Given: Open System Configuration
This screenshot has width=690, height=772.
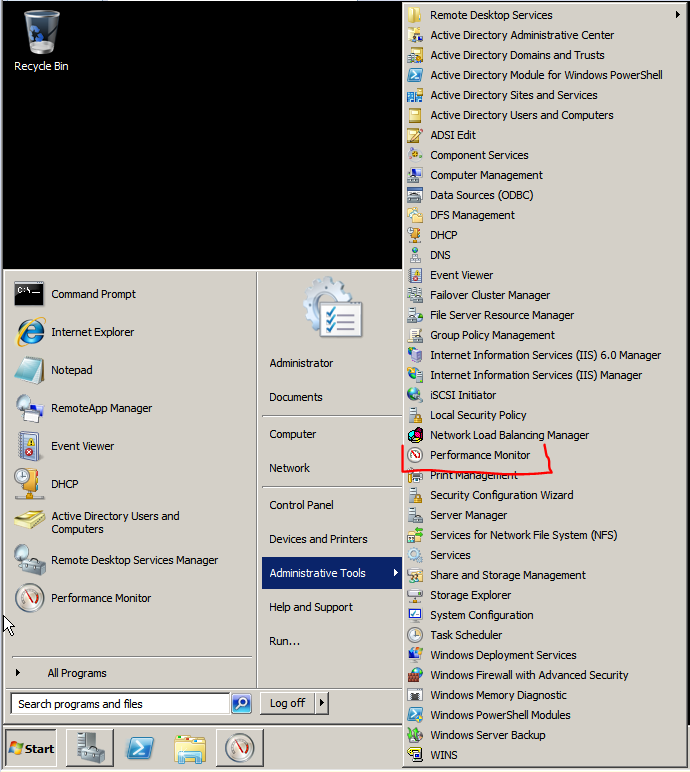Looking at the screenshot, I should (482, 615).
